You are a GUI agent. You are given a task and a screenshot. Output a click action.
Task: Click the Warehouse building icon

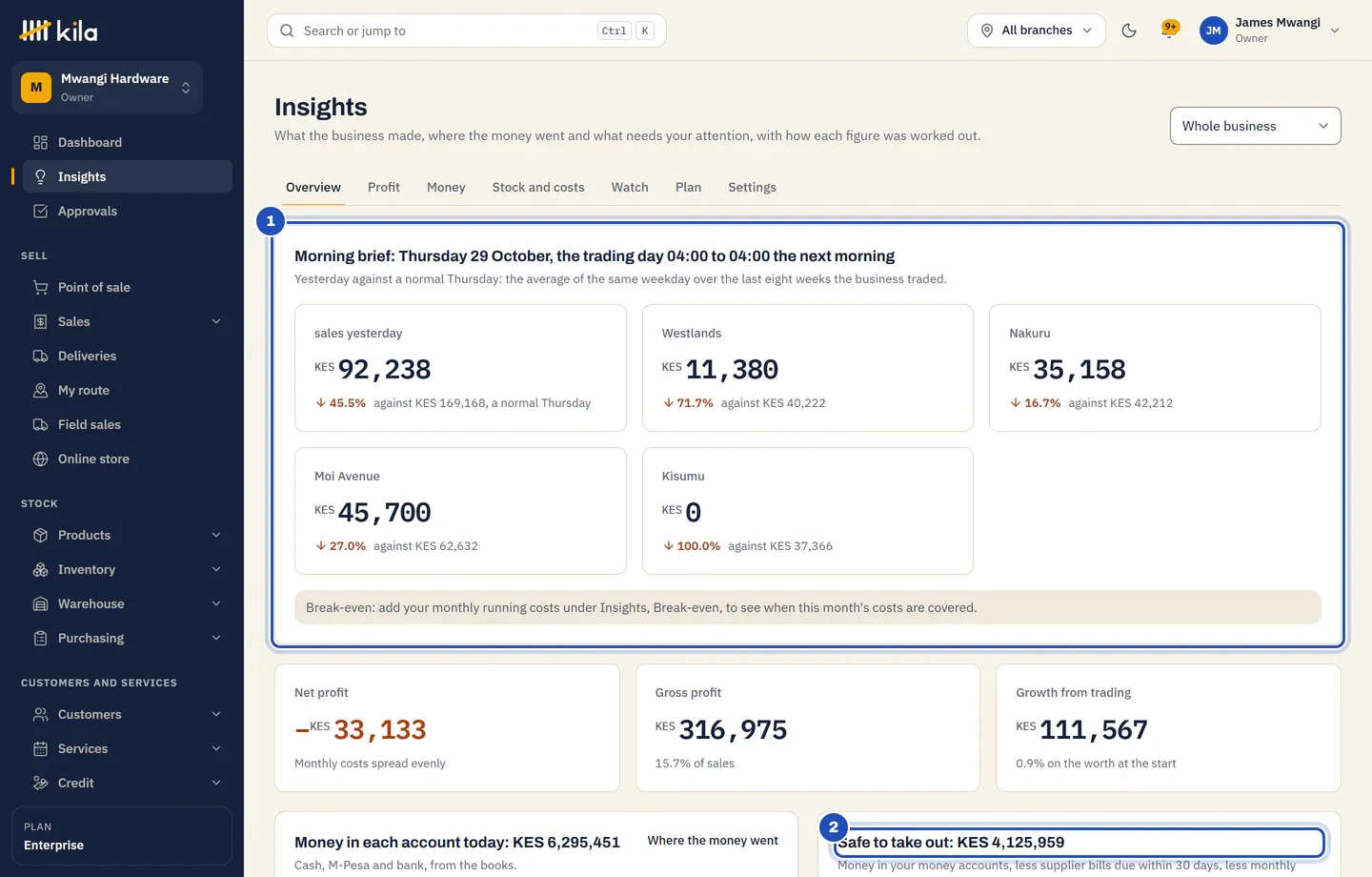click(40, 603)
